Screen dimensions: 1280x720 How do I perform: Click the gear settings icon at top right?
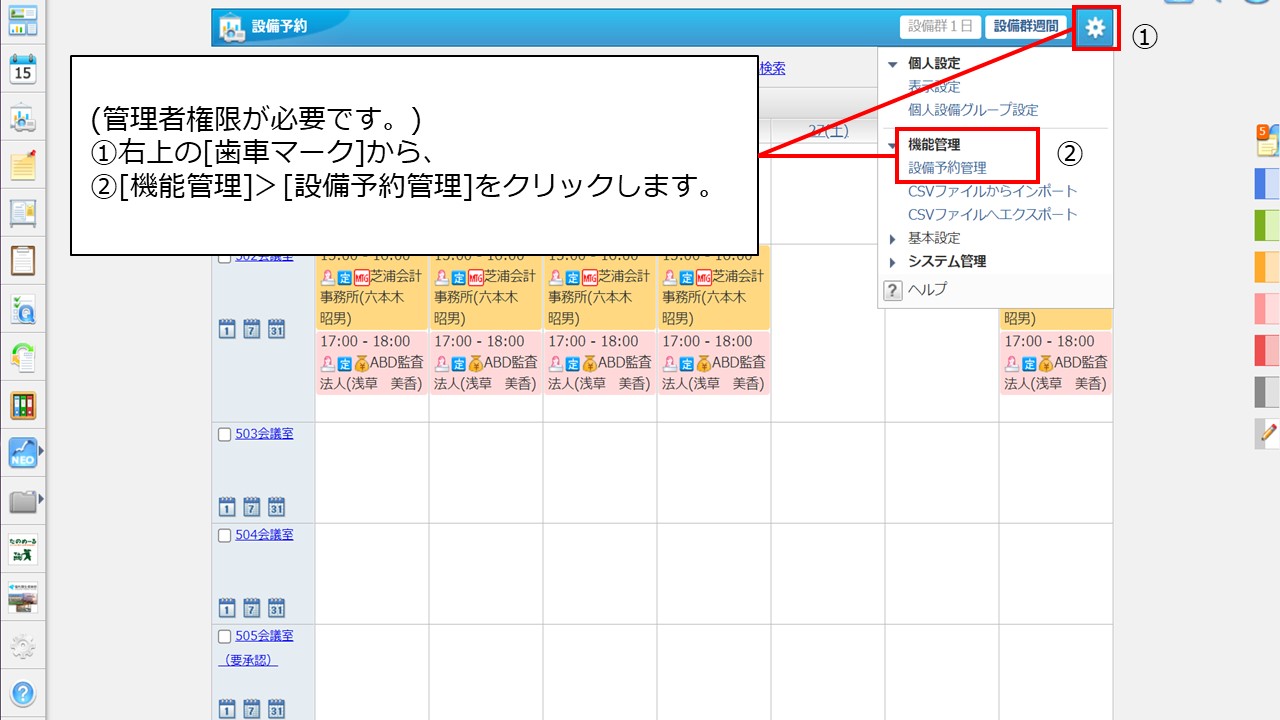tap(1096, 28)
